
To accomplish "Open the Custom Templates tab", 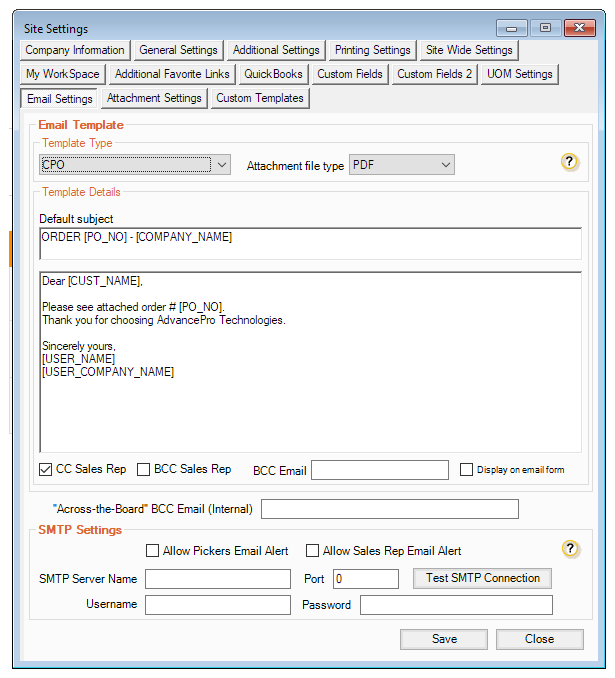I will pos(259,98).
